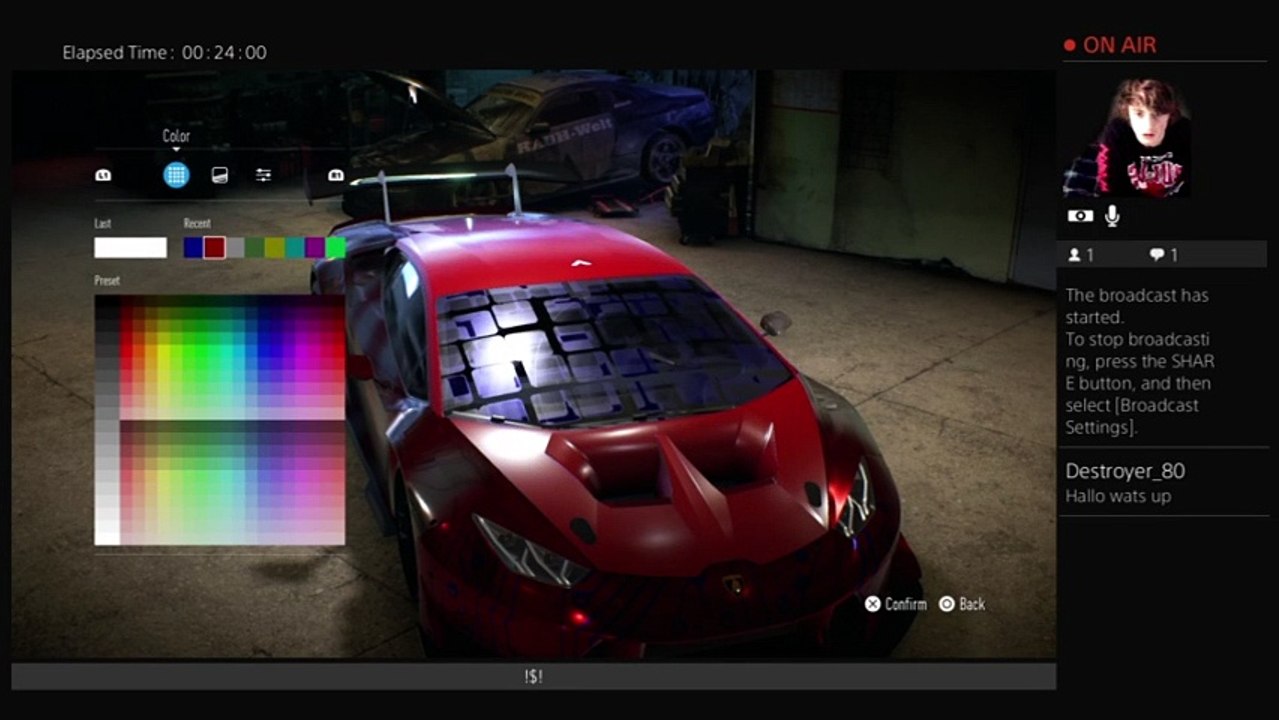Pick the dark red recent swatch

point(214,248)
